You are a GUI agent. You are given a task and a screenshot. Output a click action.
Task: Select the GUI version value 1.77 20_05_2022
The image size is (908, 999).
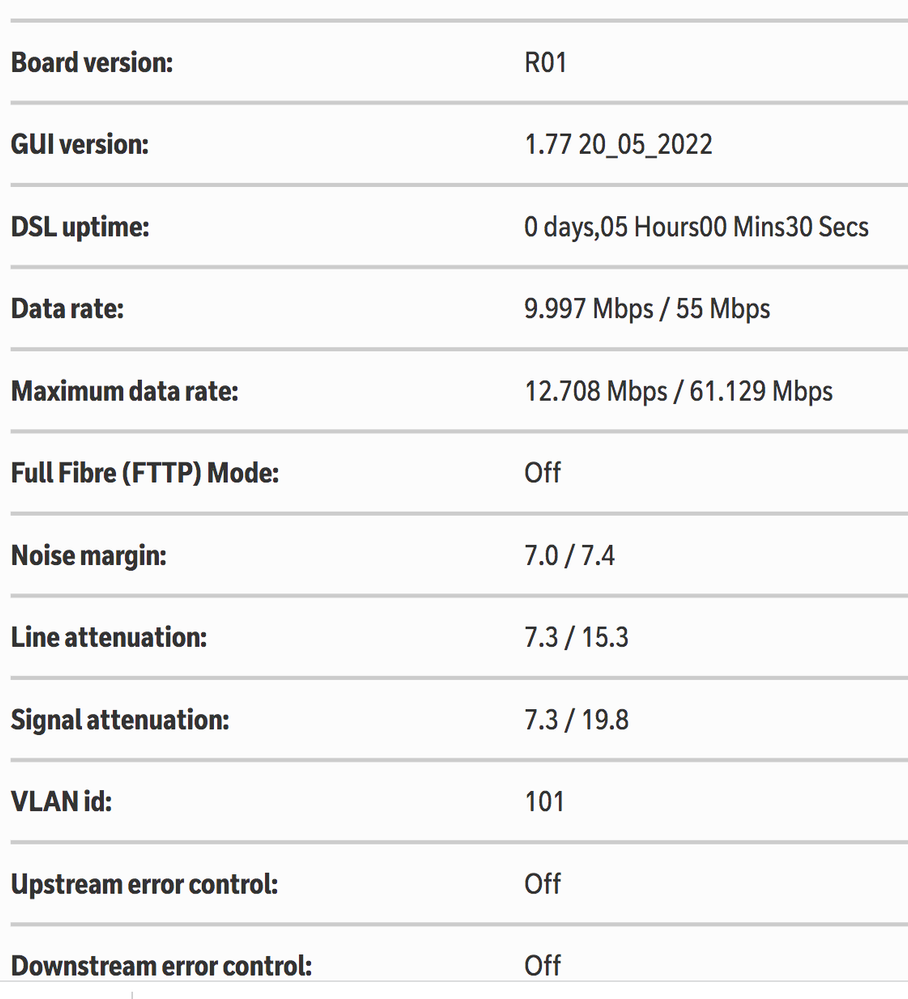(618, 144)
